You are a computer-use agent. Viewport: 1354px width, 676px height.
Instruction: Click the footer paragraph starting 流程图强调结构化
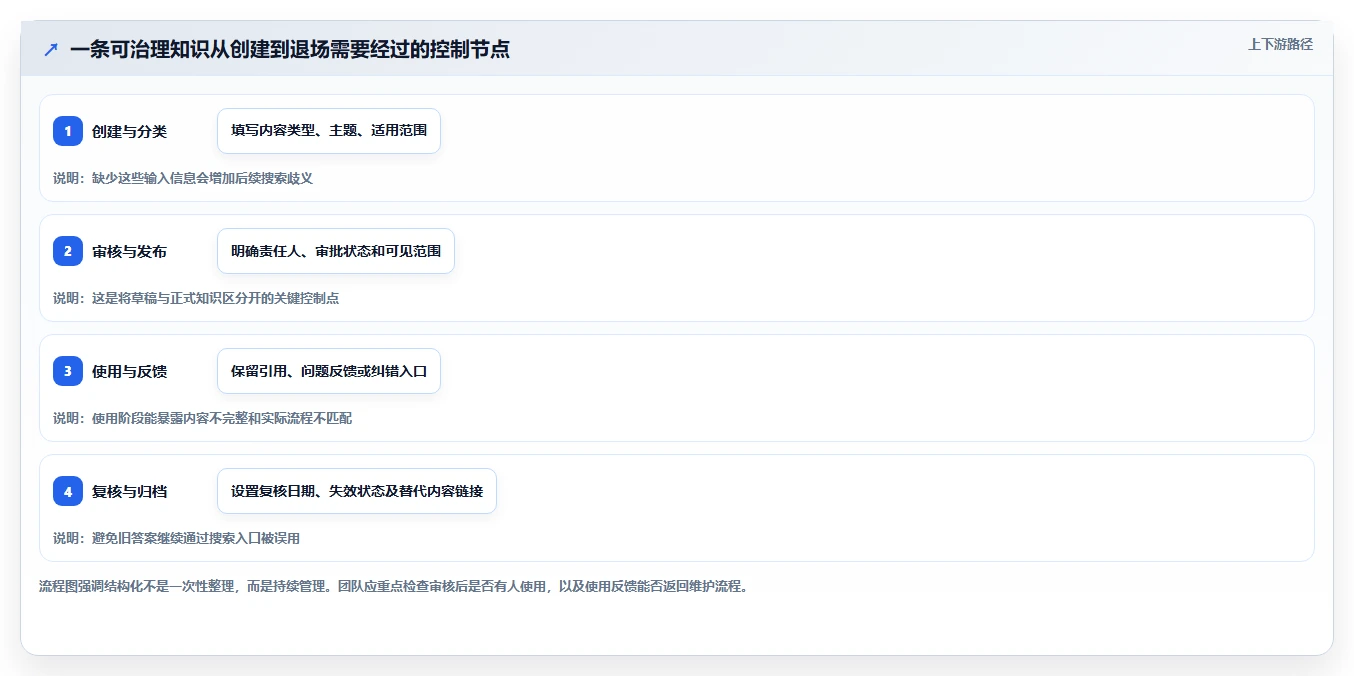tap(394, 586)
